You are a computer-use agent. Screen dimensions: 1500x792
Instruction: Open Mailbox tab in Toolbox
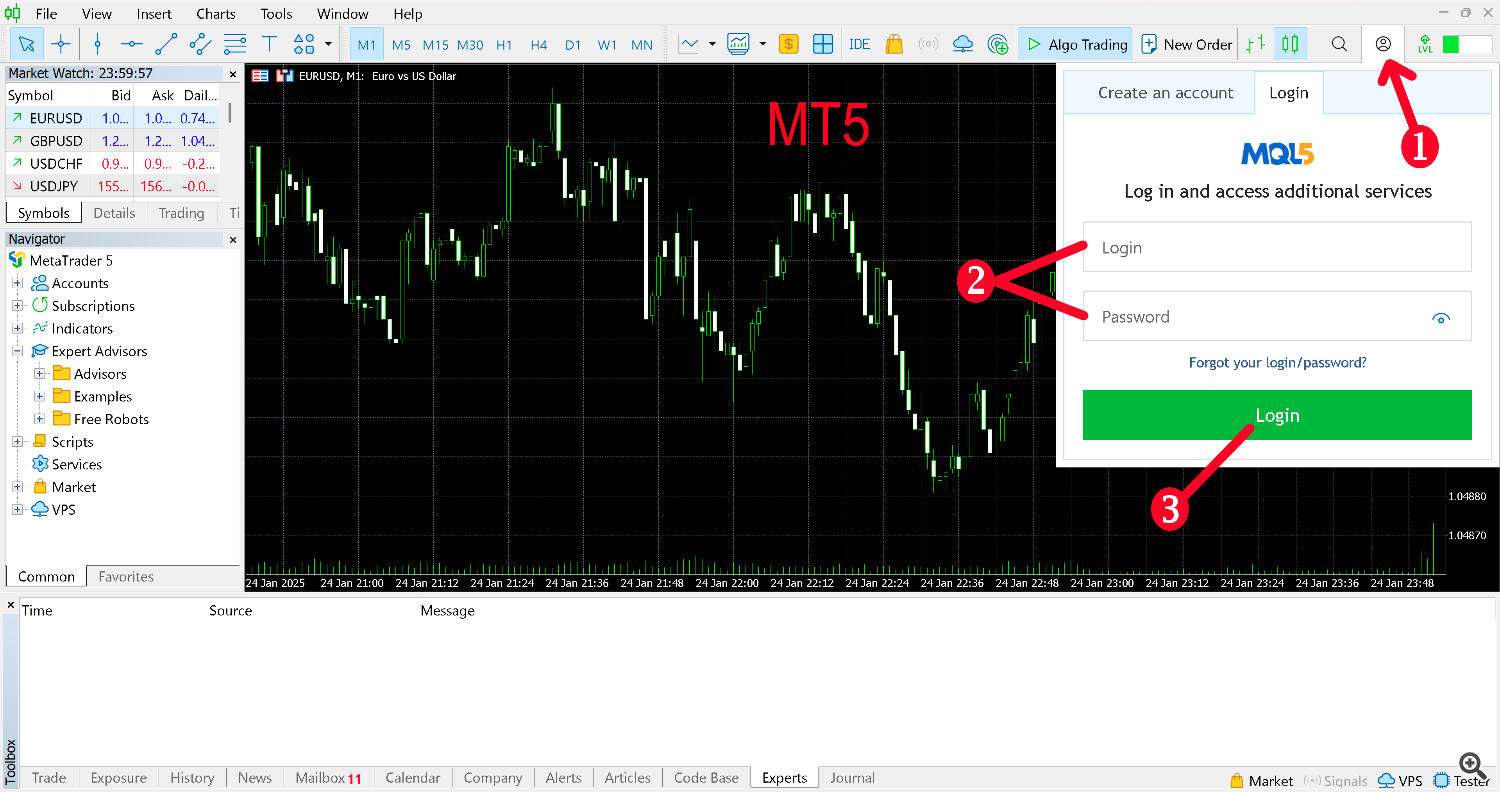point(328,778)
